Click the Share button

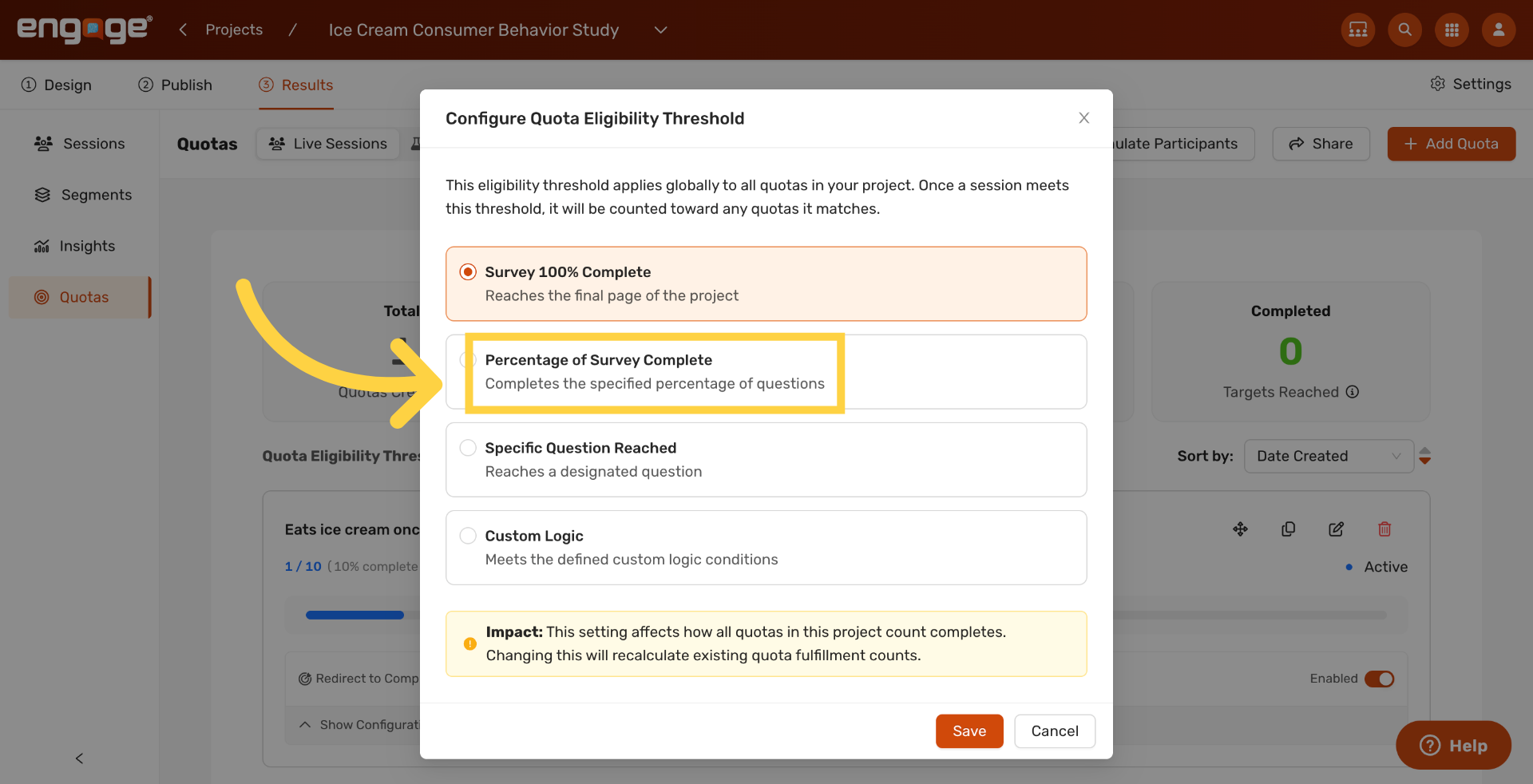coord(1321,144)
